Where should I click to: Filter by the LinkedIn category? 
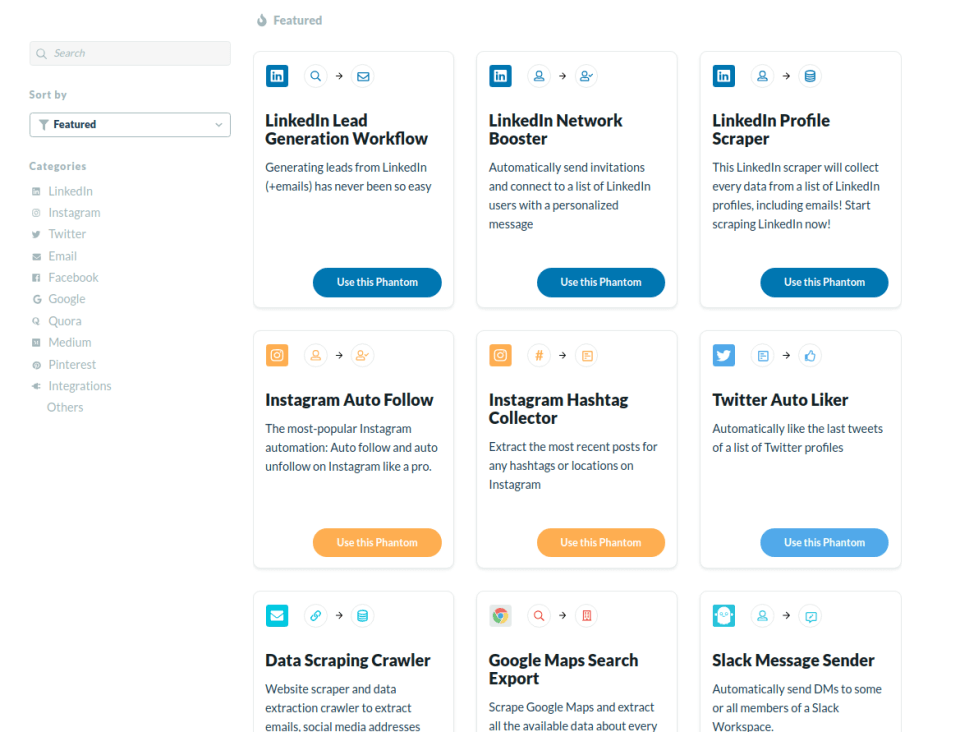tap(70, 191)
